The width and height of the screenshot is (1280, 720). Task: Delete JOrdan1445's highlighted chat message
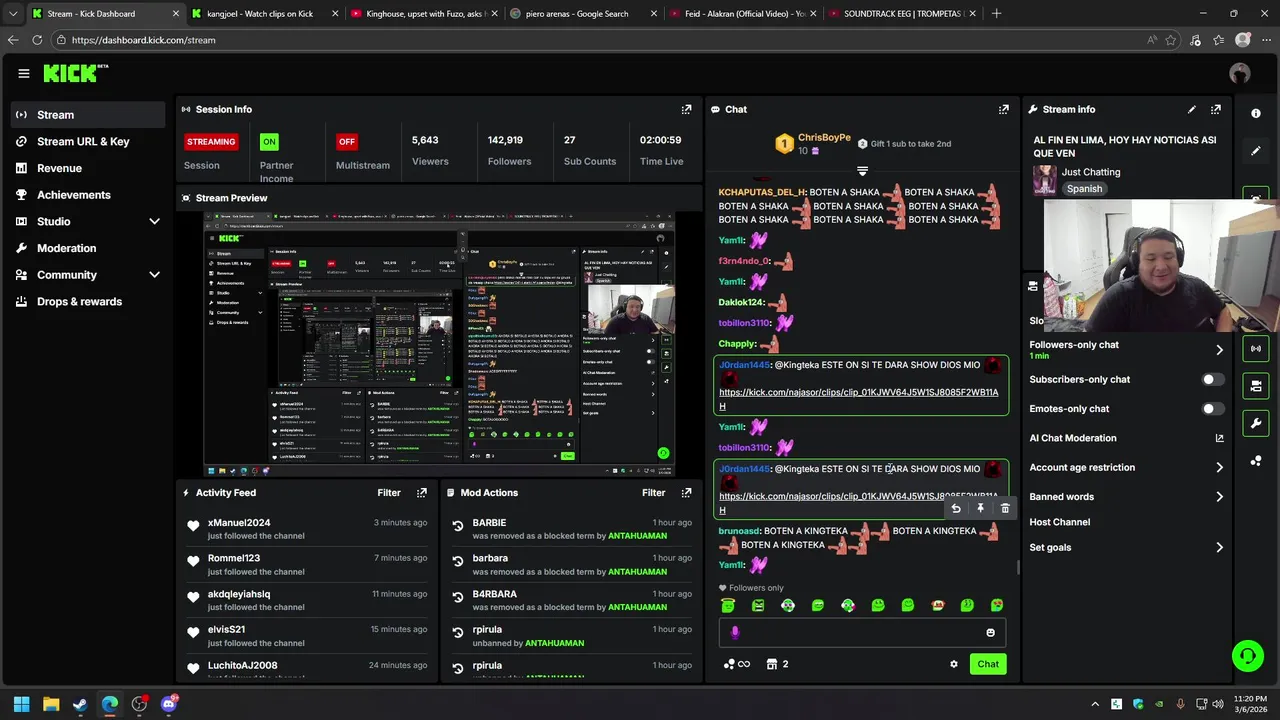pyautogui.click(x=1005, y=509)
